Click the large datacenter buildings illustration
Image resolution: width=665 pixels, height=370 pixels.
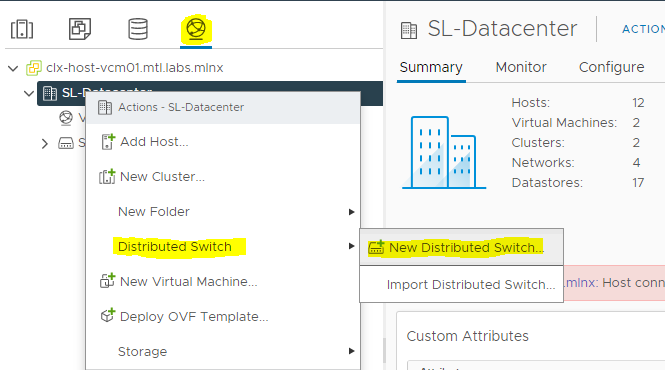(x=444, y=152)
